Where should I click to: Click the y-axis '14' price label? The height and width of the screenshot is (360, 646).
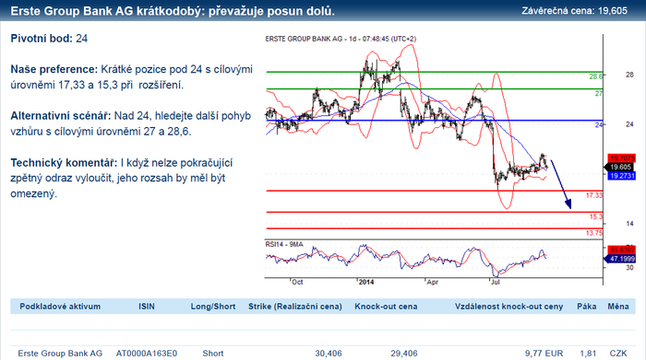click(x=630, y=224)
